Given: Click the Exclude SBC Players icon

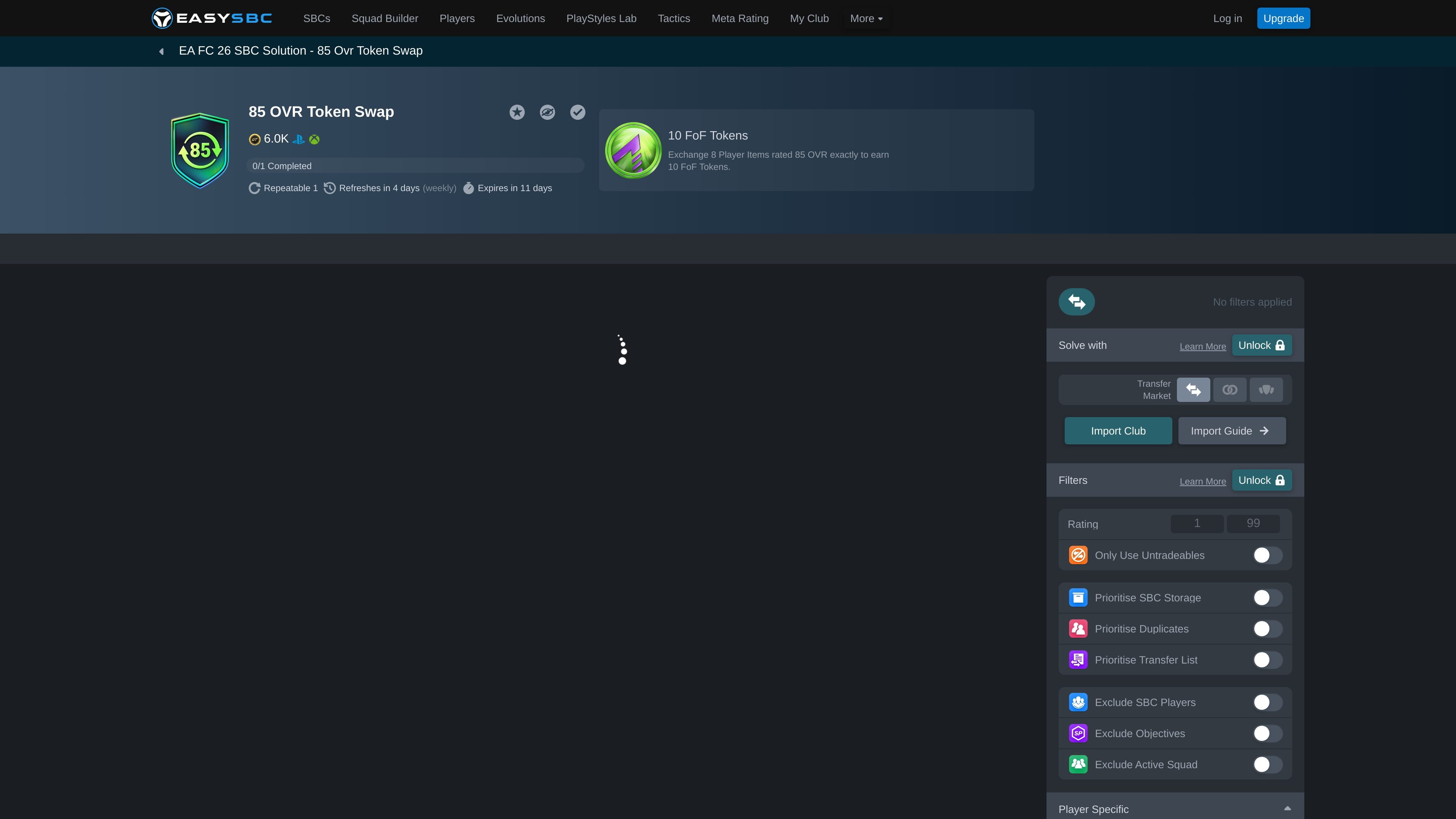Looking at the screenshot, I should coord(1078,702).
